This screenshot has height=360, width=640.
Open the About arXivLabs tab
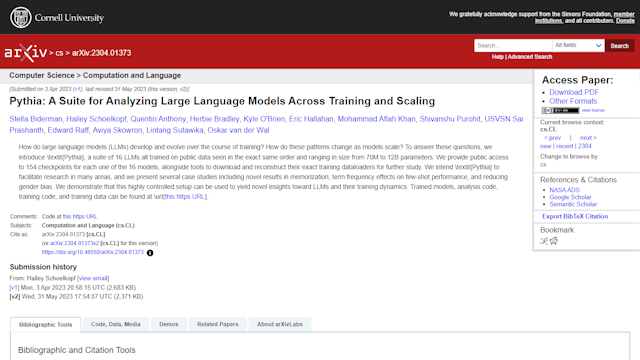pyautogui.click(x=280, y=324)
